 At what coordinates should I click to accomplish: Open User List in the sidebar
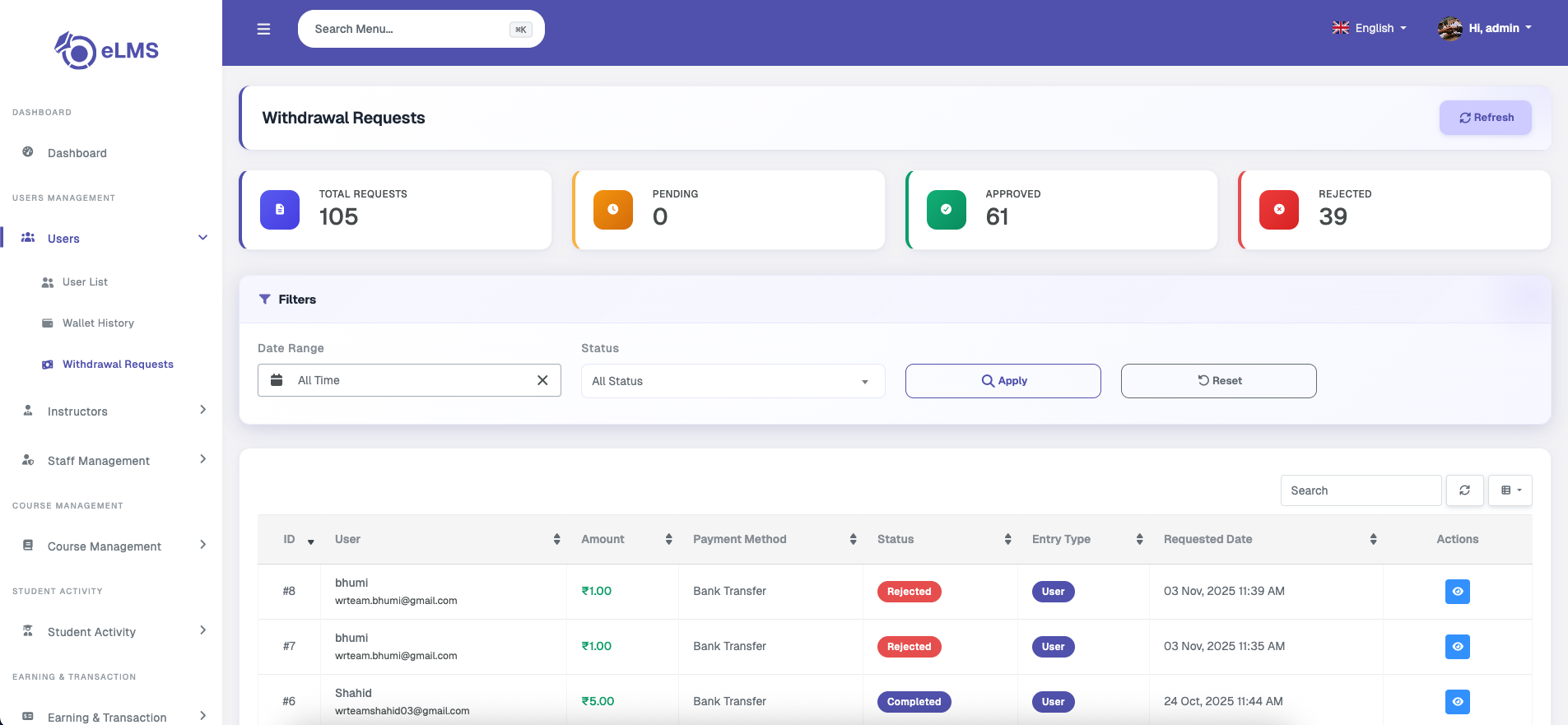coord(85,282)
